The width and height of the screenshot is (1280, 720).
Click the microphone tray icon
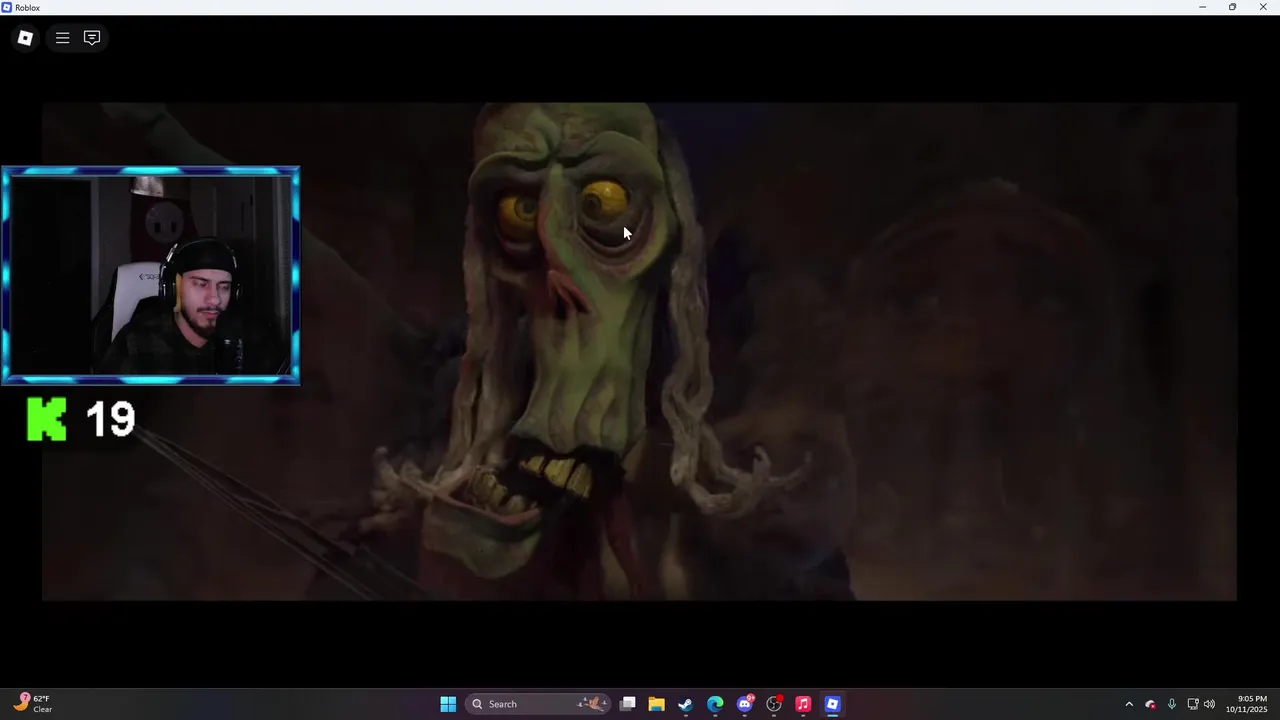click(1171, 704)
